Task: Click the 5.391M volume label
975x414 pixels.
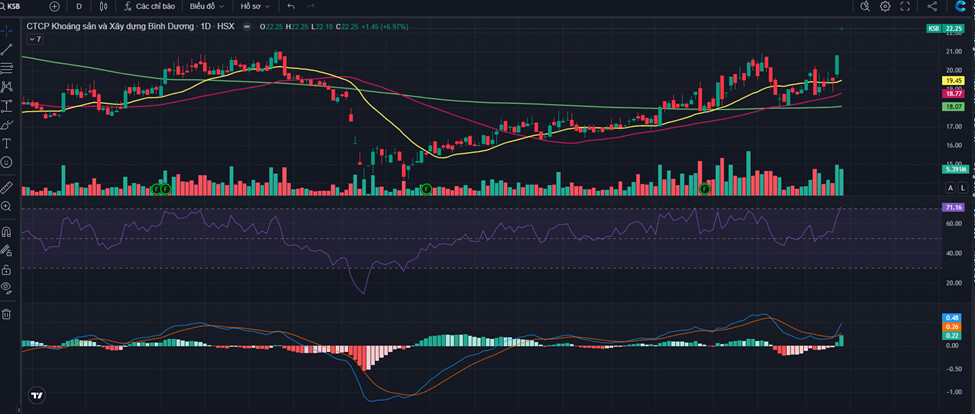Action: [954, 169]
